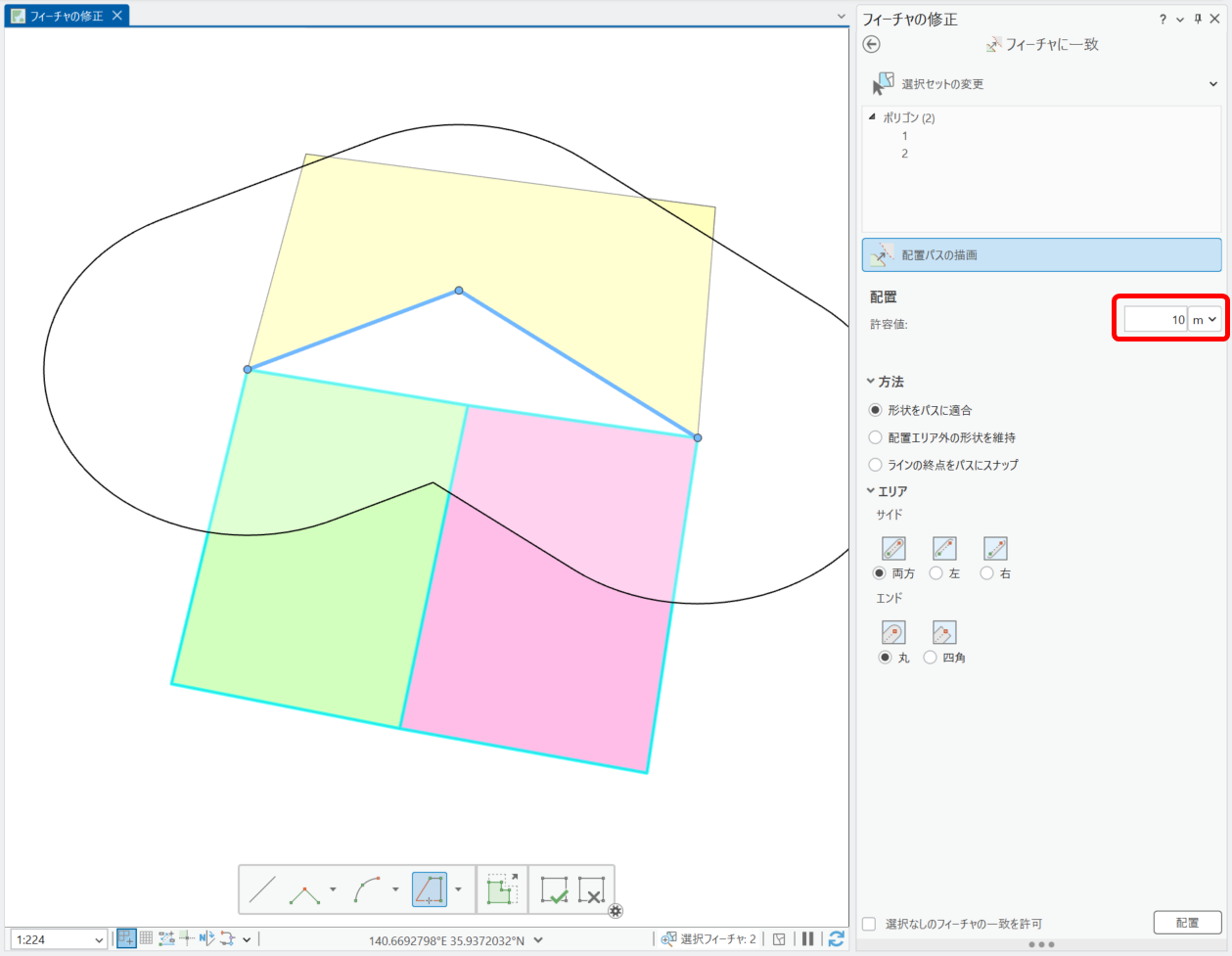
Task: Select item 2 under ポリゴン tree
Action: [904, 154]
